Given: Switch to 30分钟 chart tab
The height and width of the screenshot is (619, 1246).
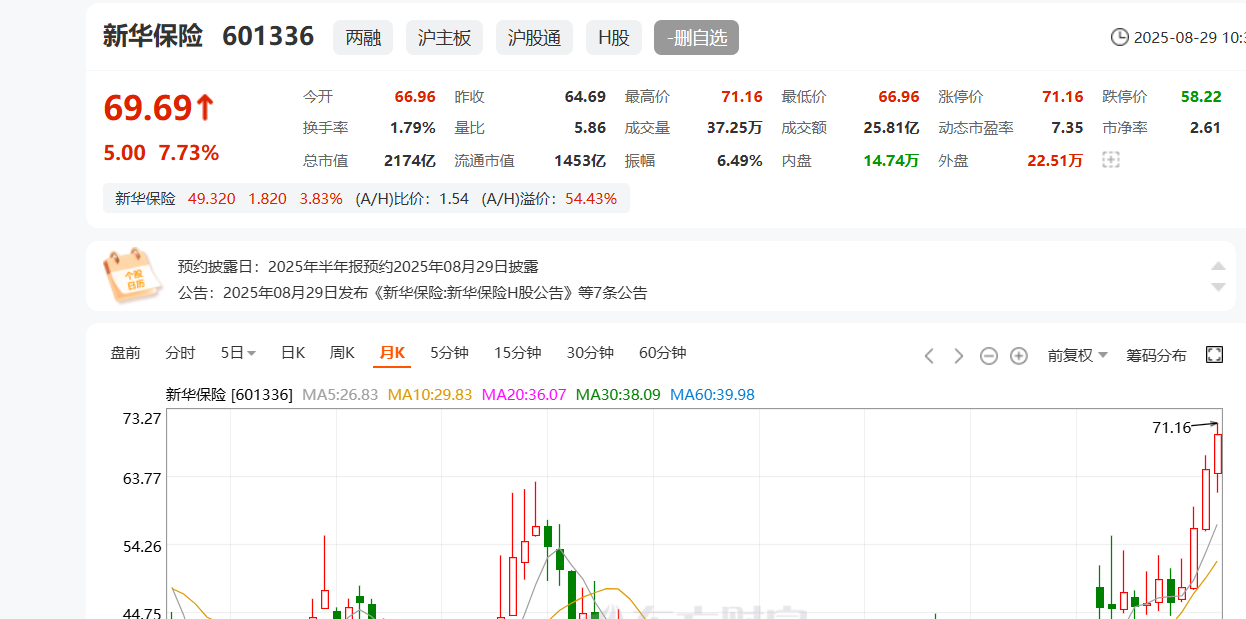Looking at the screenshot, I should [x=590, y=353].
